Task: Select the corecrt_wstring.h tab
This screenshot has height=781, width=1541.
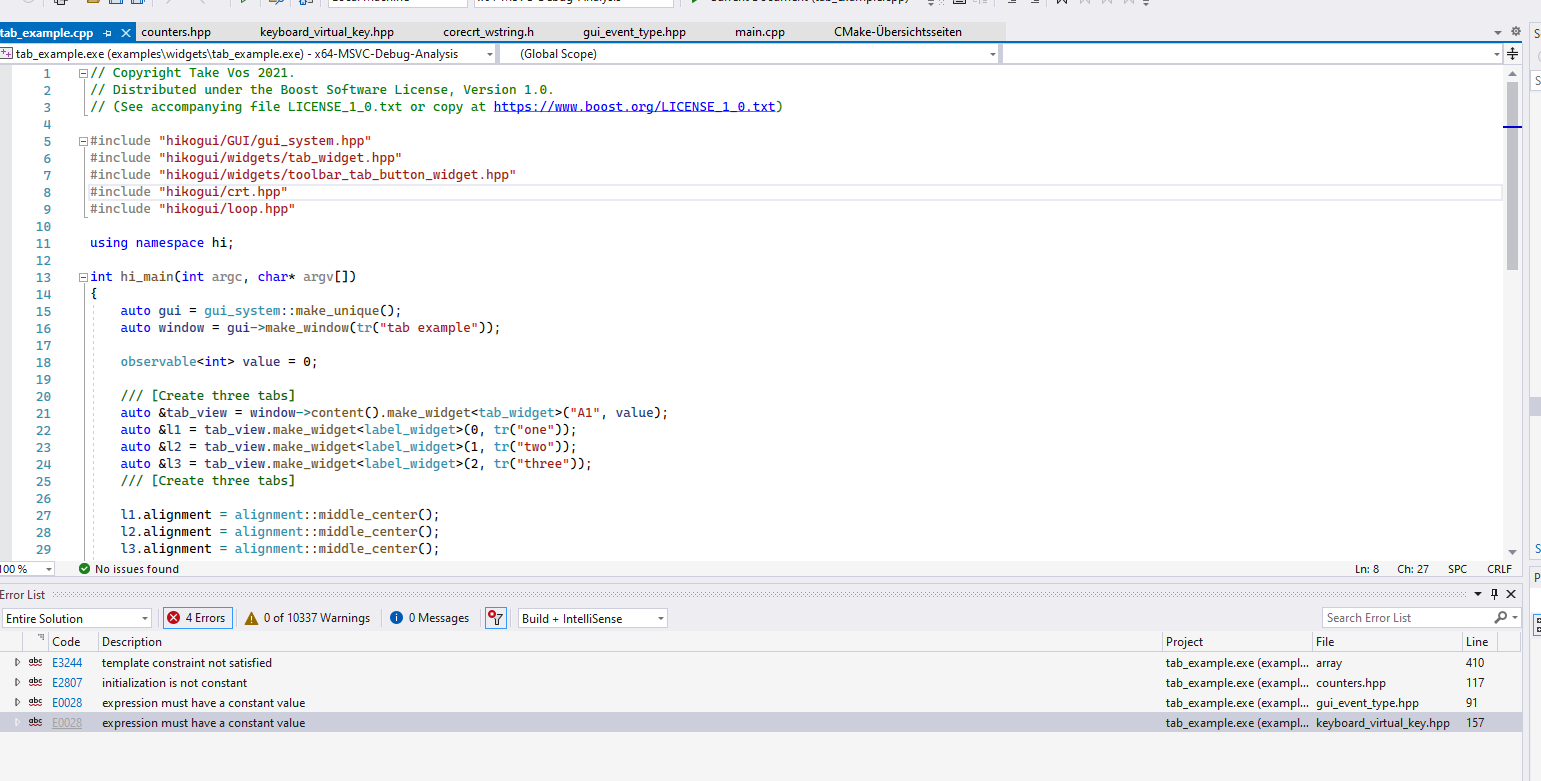Action: pyautogui.click(x=489, y=32)
